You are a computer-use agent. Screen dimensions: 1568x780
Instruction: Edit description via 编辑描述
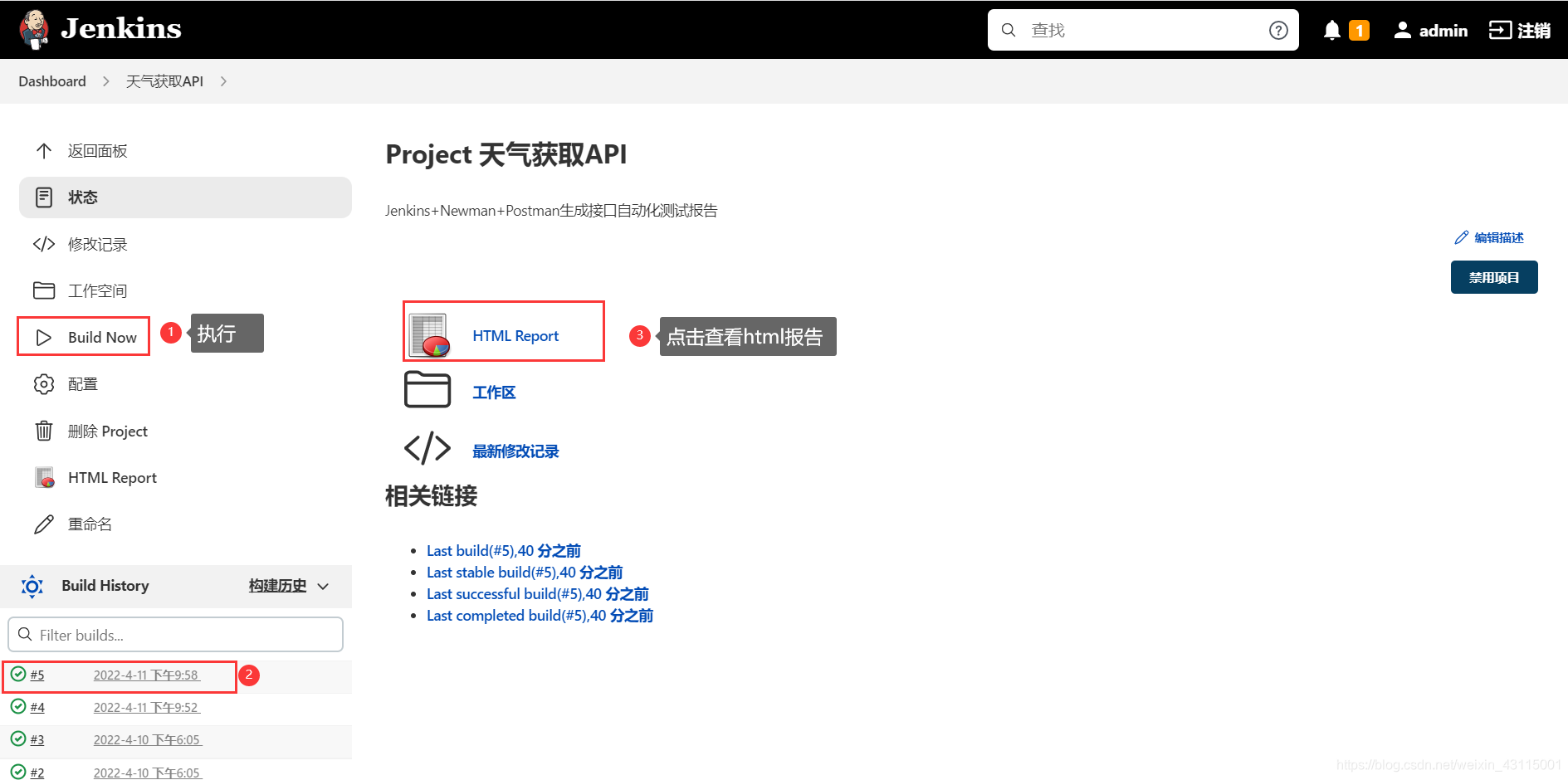pyautogui.click(x=1489, y=238)
